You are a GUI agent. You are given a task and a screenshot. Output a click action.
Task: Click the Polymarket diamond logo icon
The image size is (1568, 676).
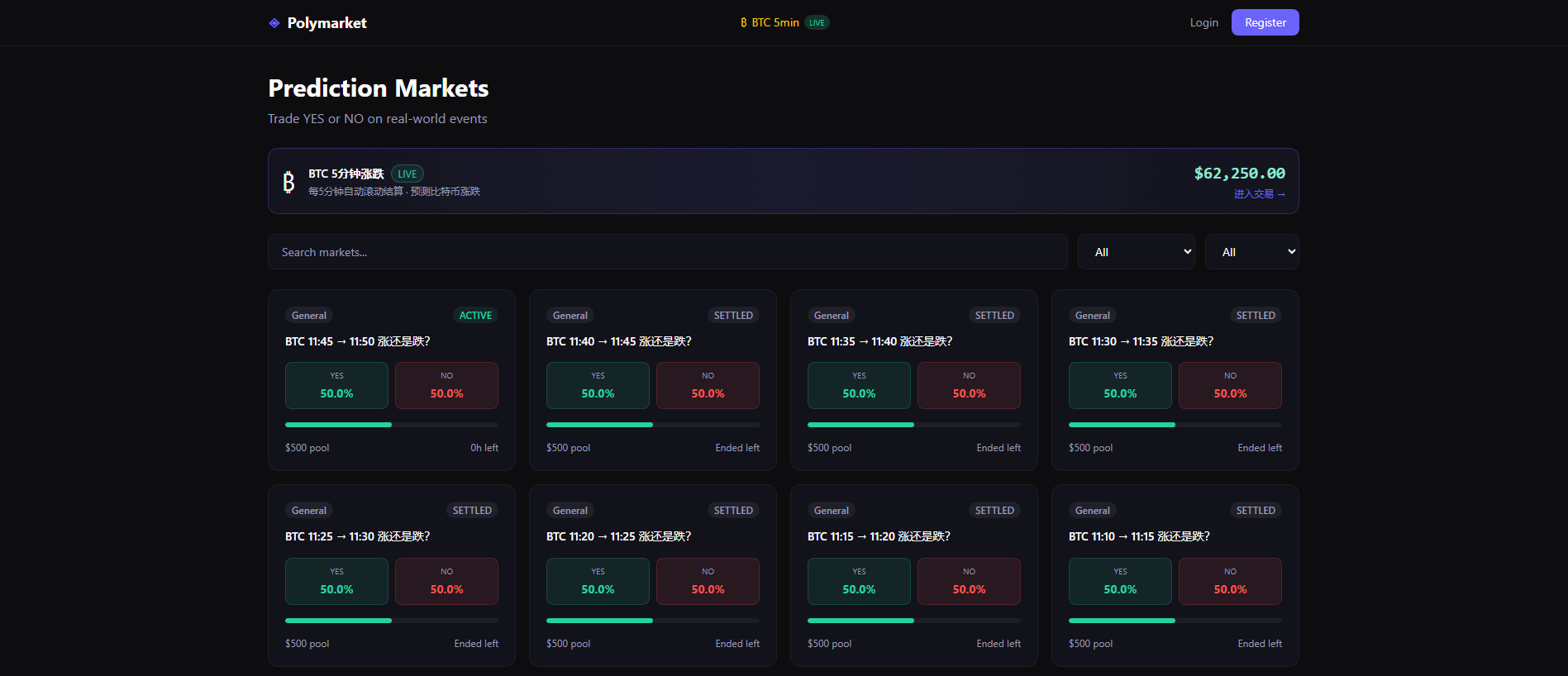coord(274,23)
